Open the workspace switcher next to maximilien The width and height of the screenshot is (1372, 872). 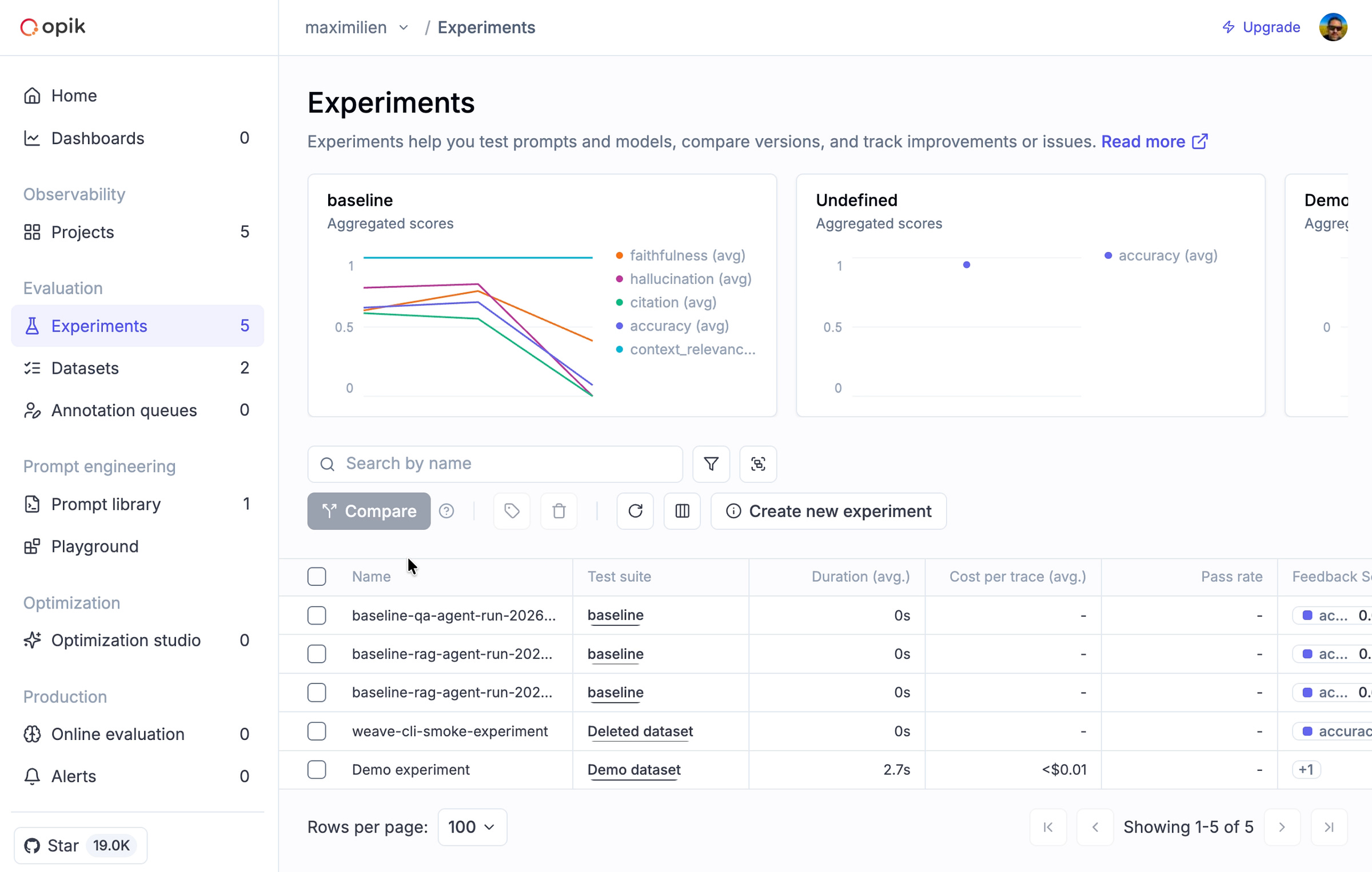point(404,27)
